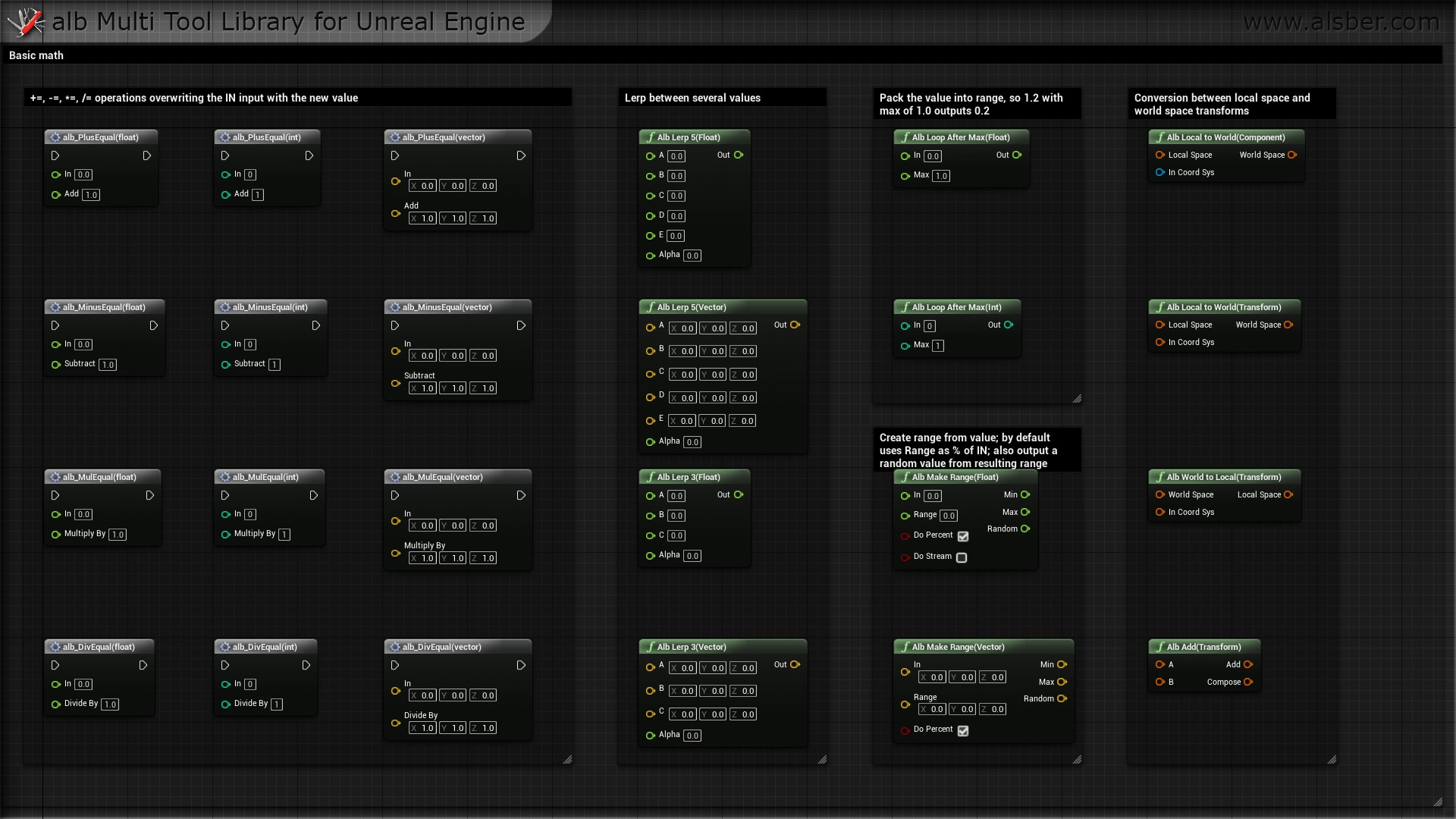Enable Do Stream on Alb Make Range(Float)
The width and height of the screenshot is (1456, 819).
click(962, 557)
